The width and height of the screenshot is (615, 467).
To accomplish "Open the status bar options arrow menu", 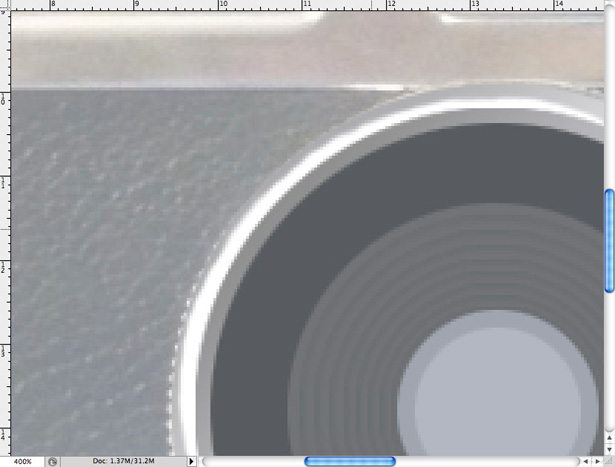I will pyautogui.click(x=191, y=462).
